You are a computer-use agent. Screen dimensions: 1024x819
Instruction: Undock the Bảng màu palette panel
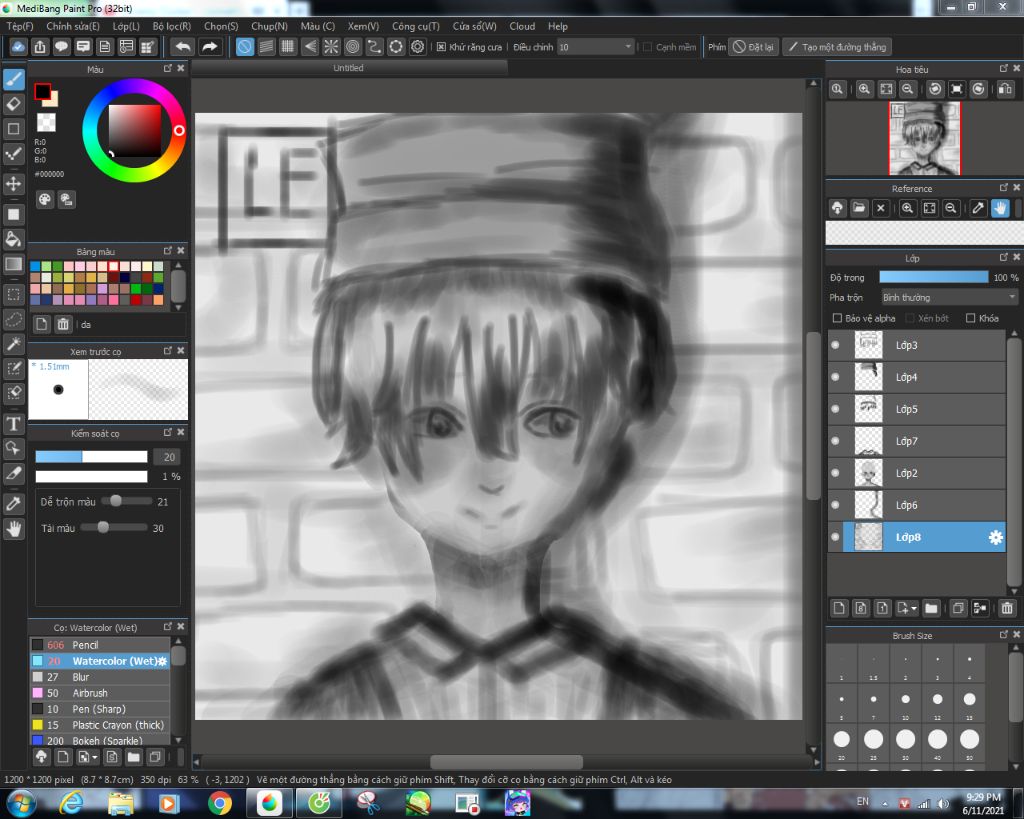coord(168,251)
